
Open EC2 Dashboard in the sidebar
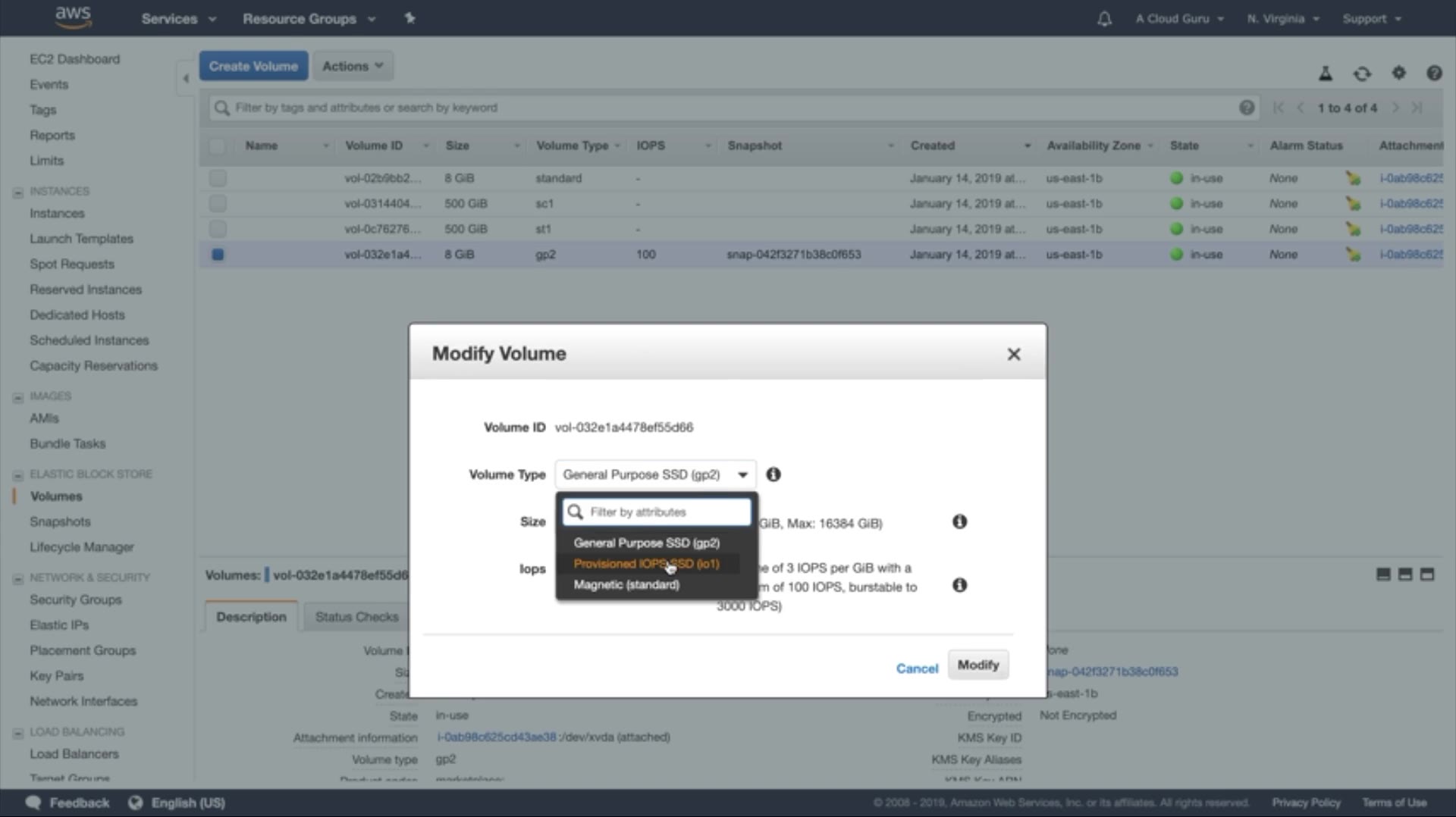tap(74, 59)
